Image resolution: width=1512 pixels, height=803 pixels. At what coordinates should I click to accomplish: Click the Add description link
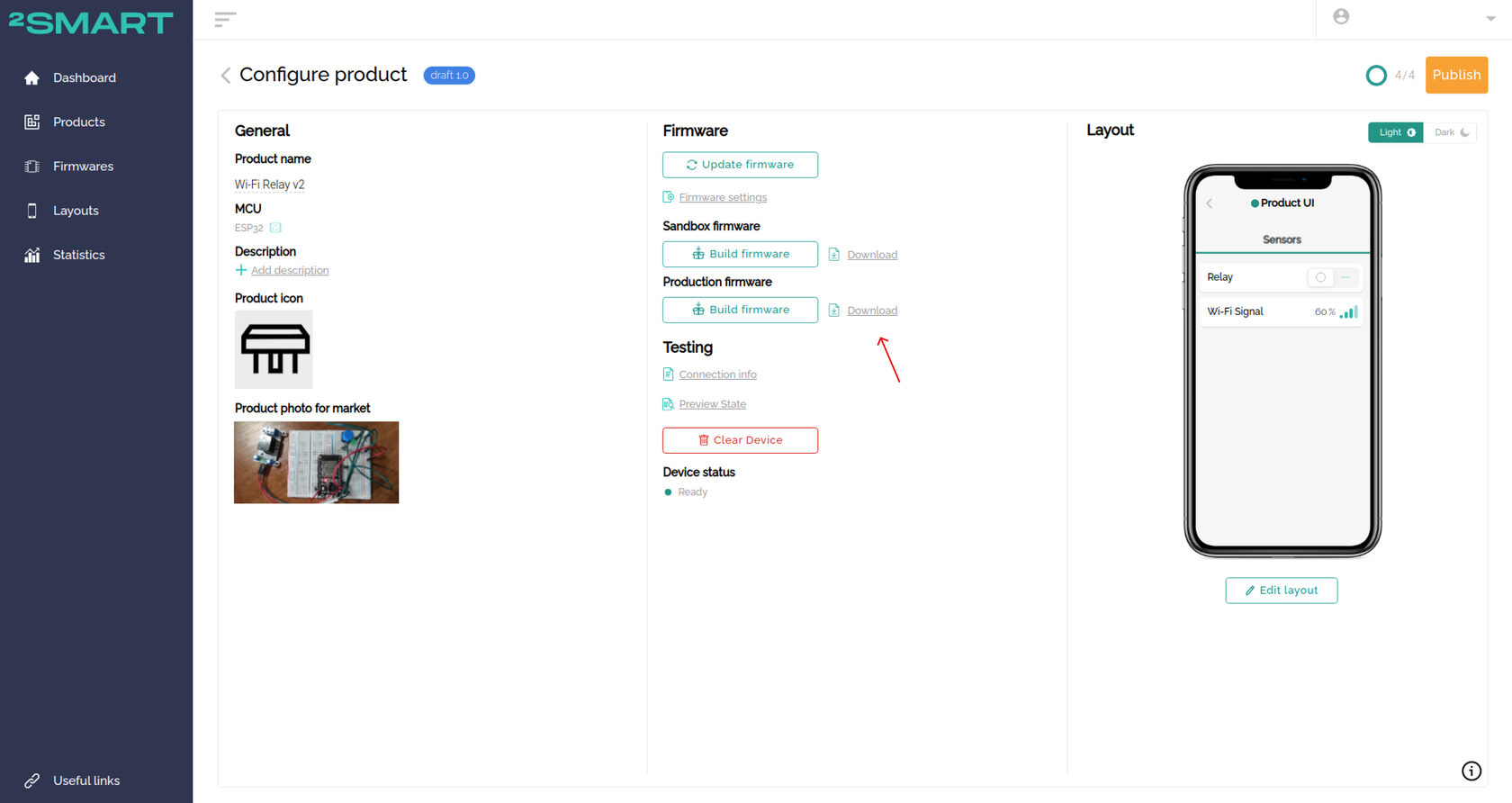click(290, 270)
